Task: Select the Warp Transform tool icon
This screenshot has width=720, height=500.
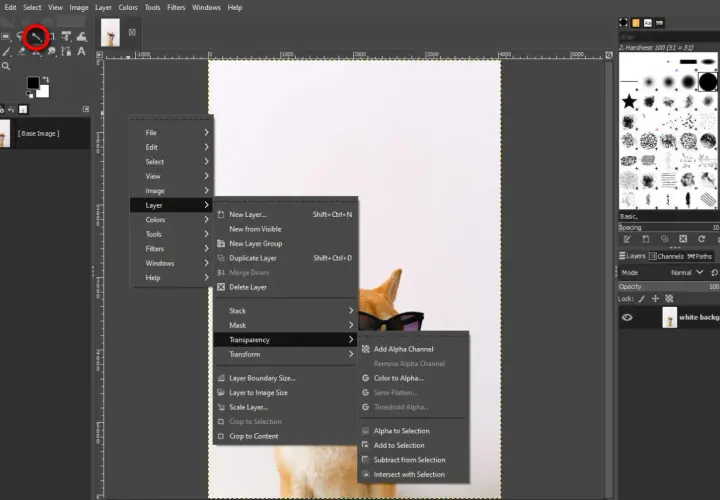Action: click(81, 37)
